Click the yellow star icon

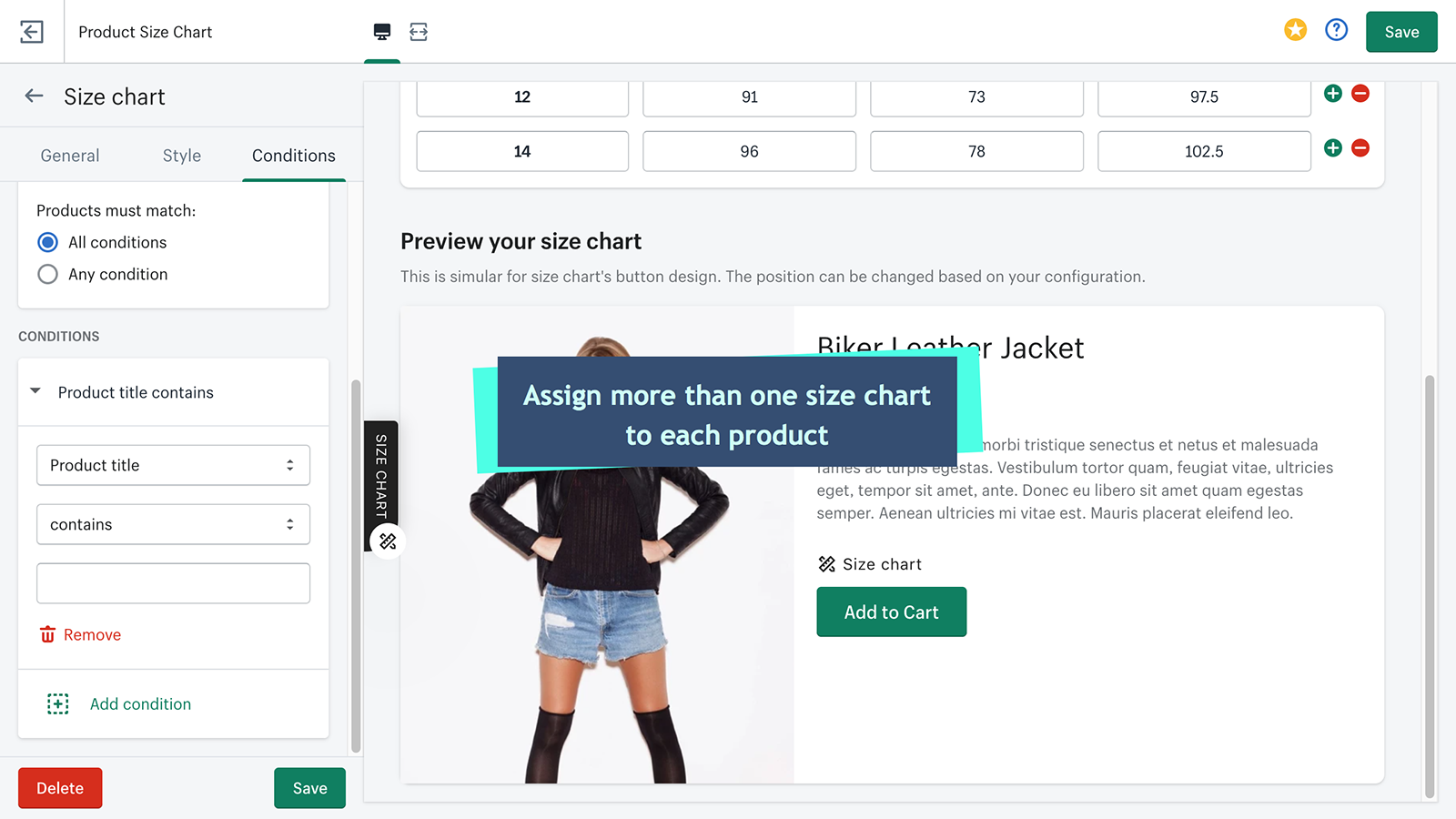pos(1295,30)
